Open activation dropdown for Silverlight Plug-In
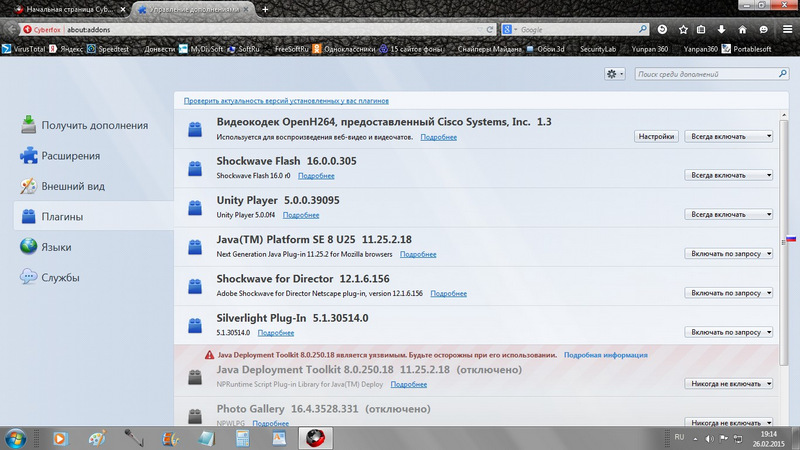This screenshot has height=450, width=800. (x=729, y=332)
